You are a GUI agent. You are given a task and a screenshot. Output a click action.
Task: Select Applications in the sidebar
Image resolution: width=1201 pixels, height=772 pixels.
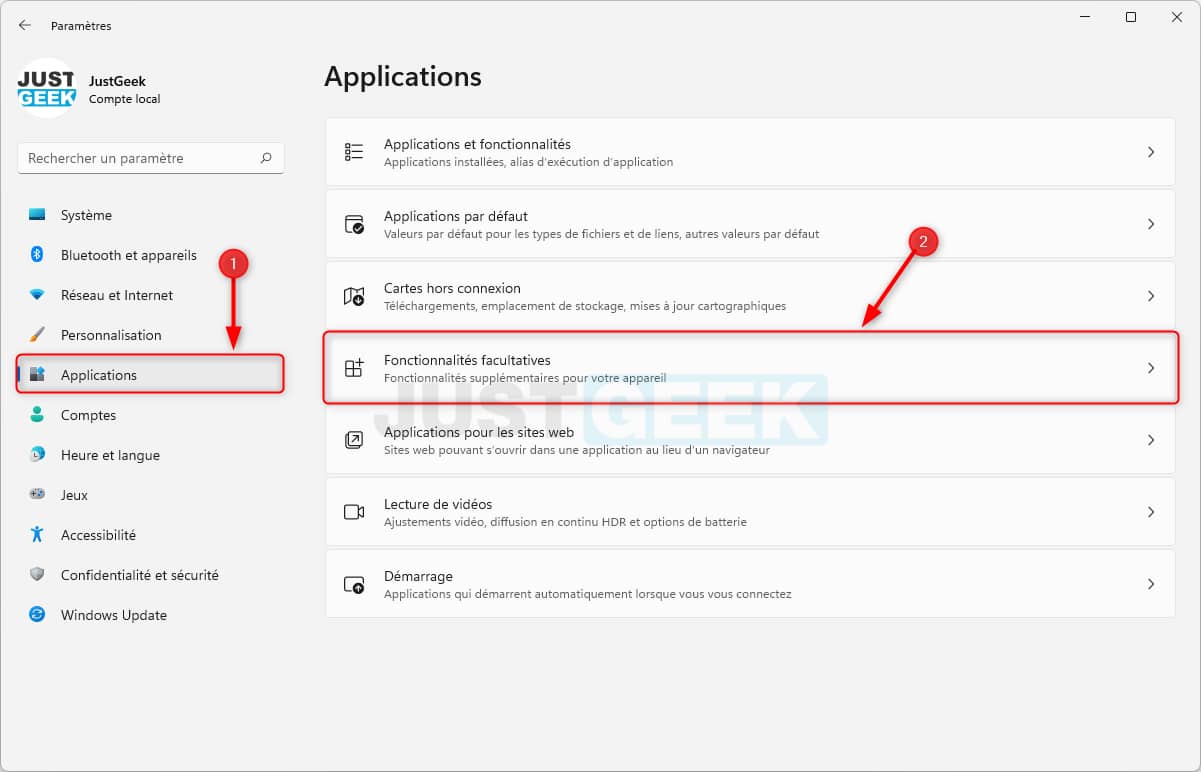(x=151, y=375)
